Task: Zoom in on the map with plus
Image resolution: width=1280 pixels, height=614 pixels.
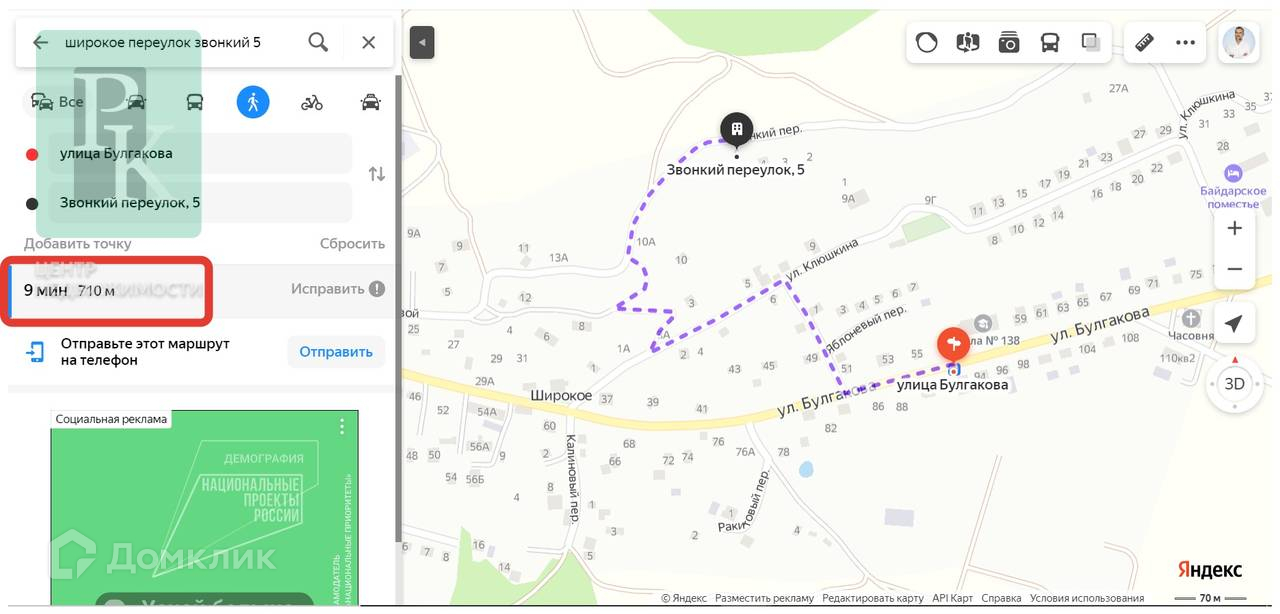Action: point(1234,228)
